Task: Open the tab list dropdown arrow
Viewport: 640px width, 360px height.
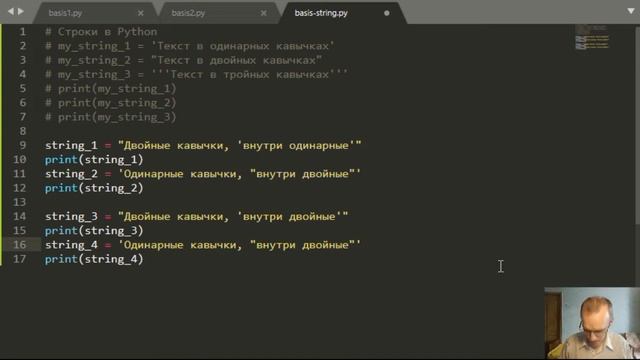Action: pos(631,11)
